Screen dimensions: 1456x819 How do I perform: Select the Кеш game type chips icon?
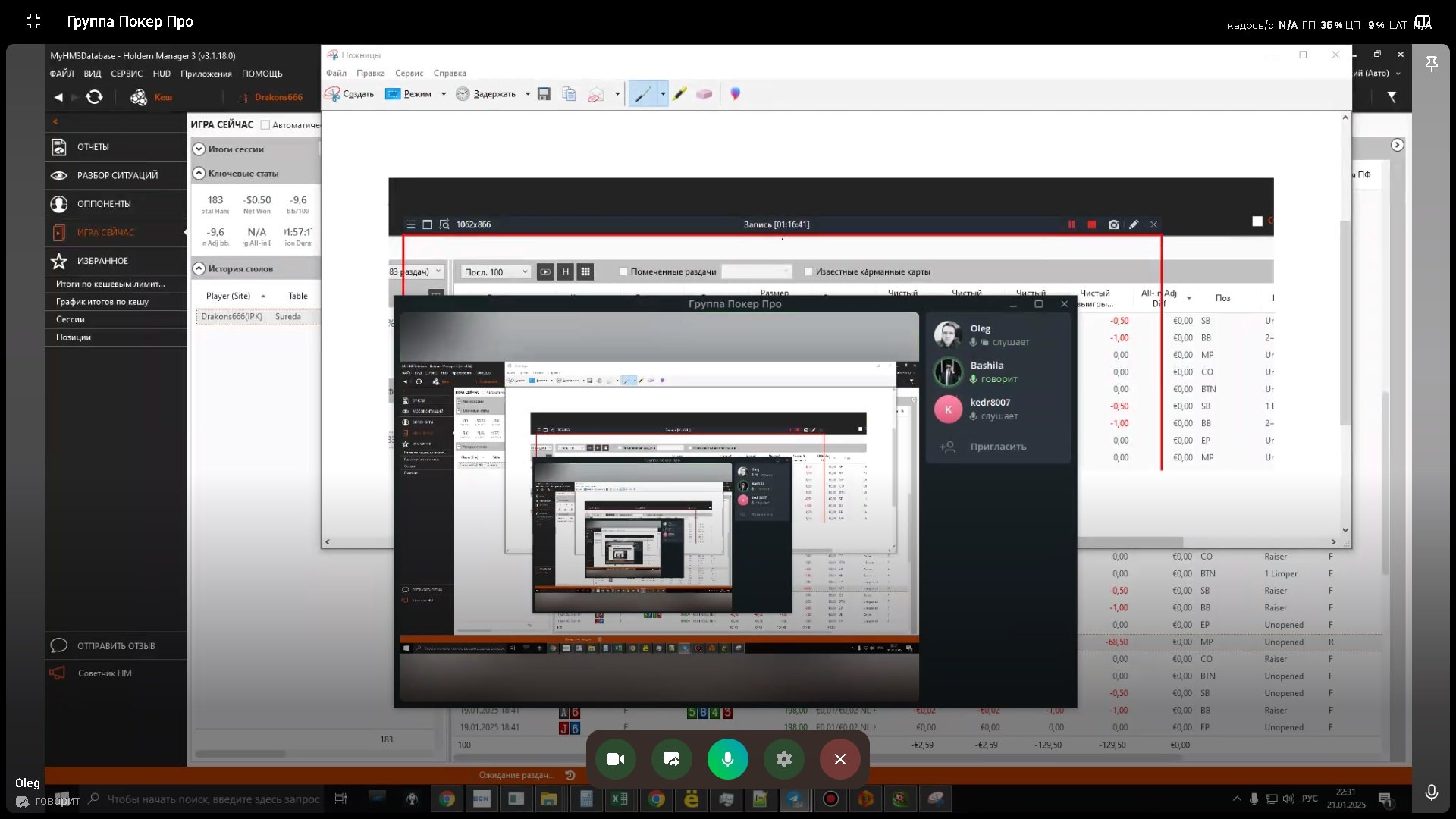139,97
